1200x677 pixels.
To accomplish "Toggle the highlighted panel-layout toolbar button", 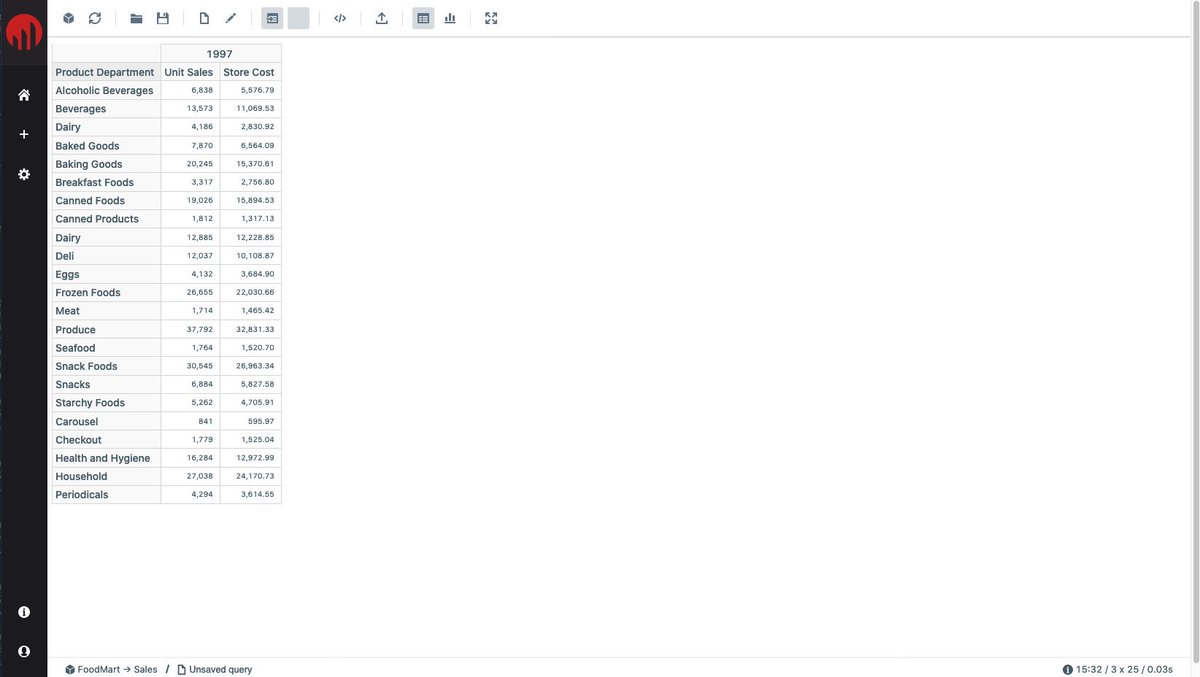I will click(272, 18).
